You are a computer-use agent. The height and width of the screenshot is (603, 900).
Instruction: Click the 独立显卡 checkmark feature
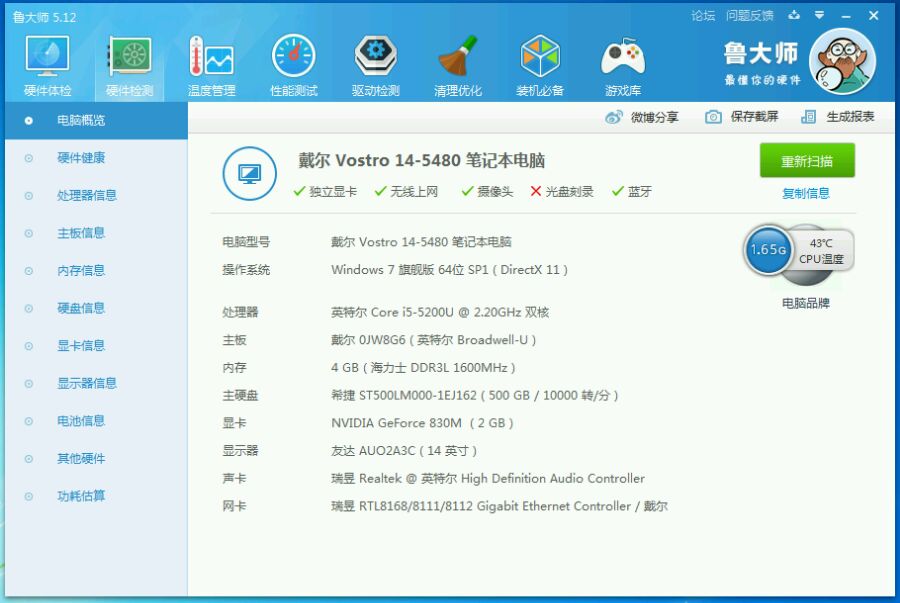[325, 192]
